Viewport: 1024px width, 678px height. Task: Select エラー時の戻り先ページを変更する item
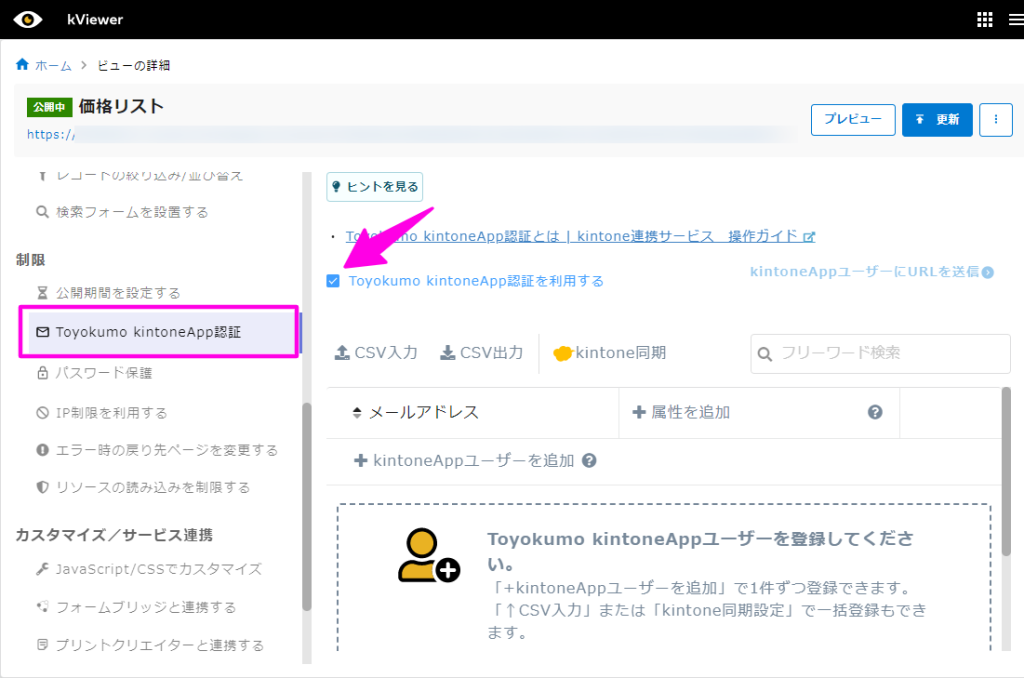click(x=167, y=450)
